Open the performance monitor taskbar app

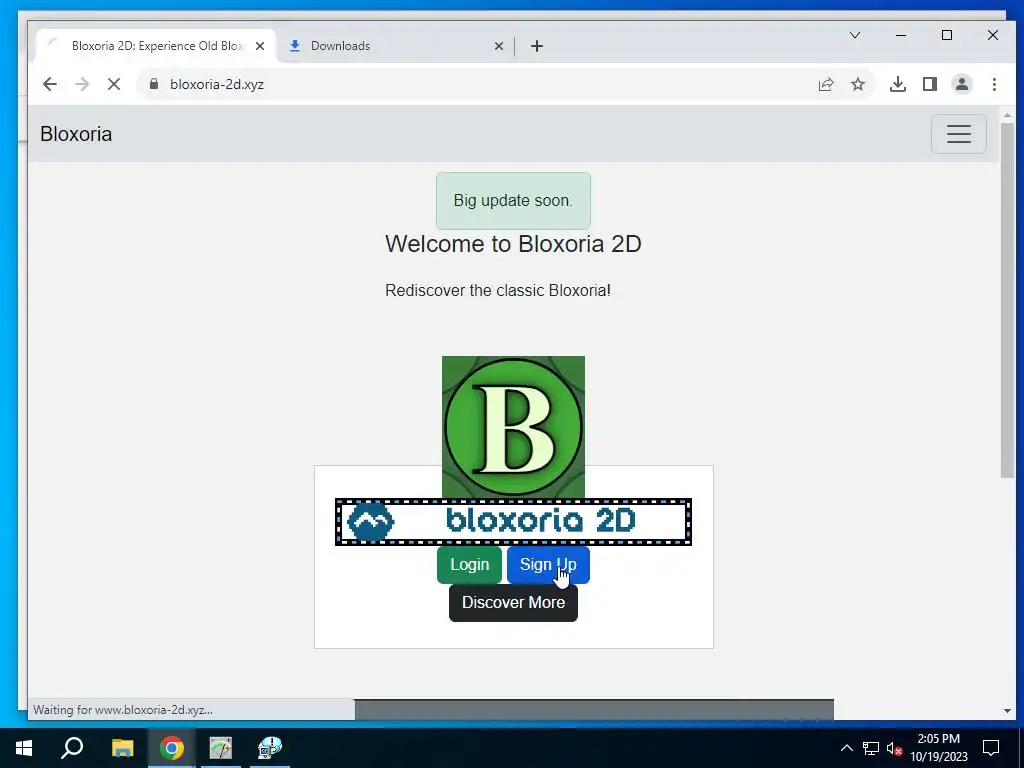[x=221, y=748]
